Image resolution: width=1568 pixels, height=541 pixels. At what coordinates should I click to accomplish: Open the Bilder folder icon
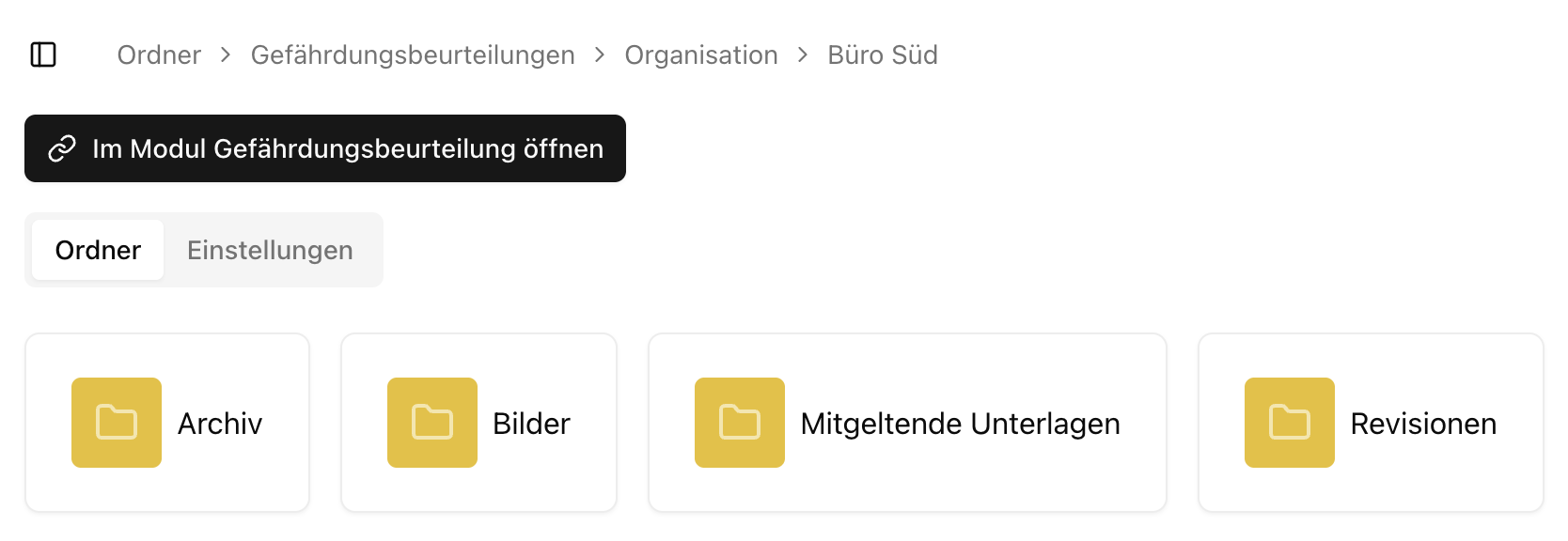(x=432, y=423)
